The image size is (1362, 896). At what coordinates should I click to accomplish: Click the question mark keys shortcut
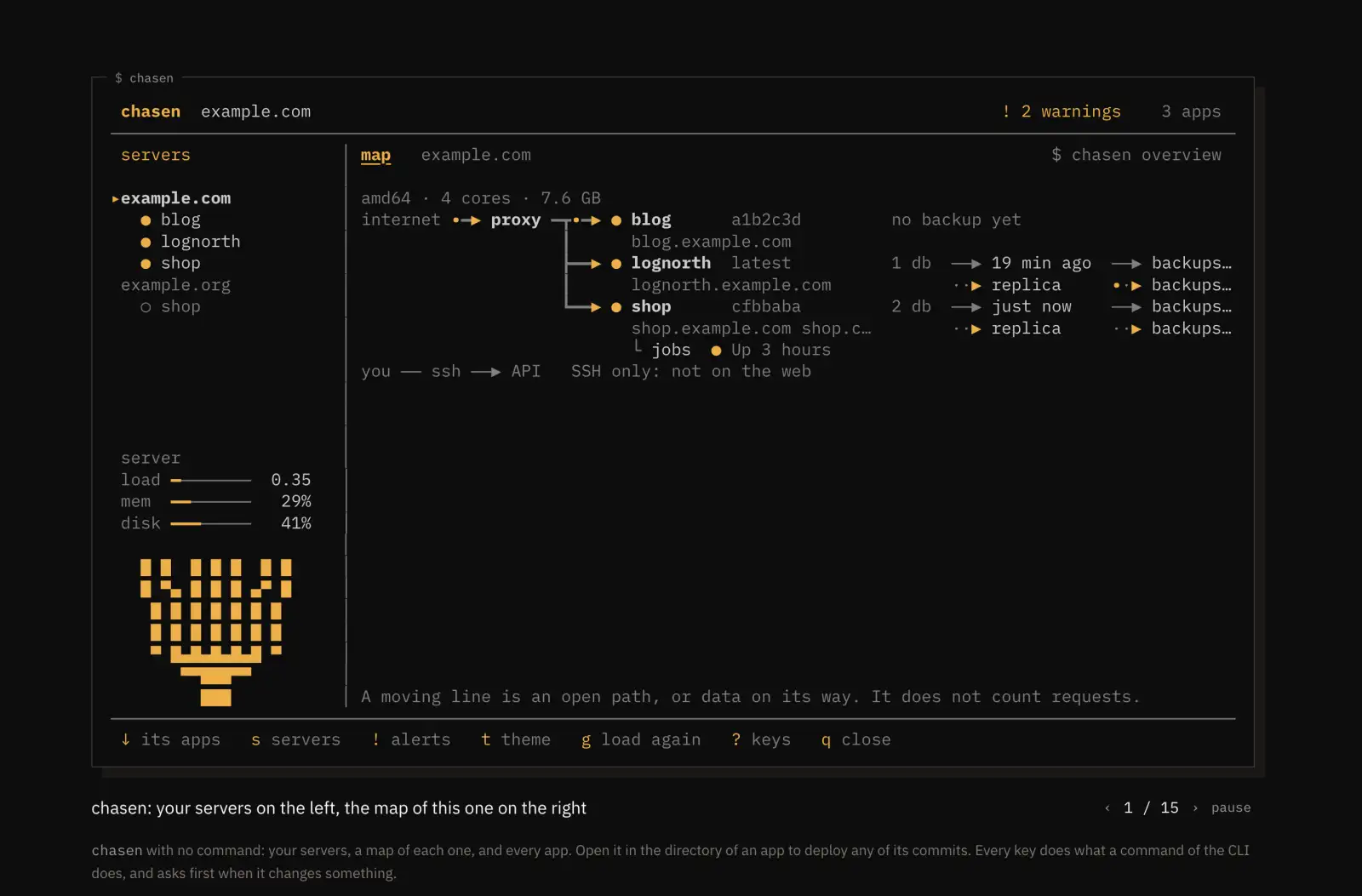click(x=736, y=739)
